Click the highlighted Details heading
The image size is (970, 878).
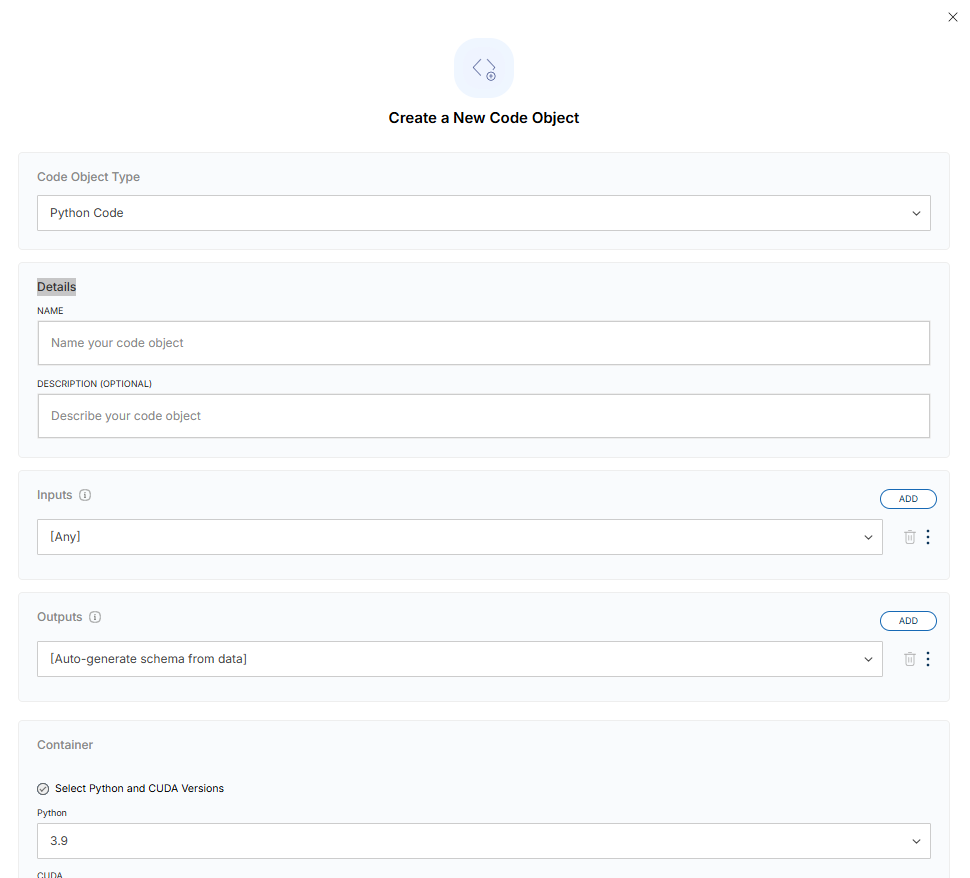click(x=56, y=287)
